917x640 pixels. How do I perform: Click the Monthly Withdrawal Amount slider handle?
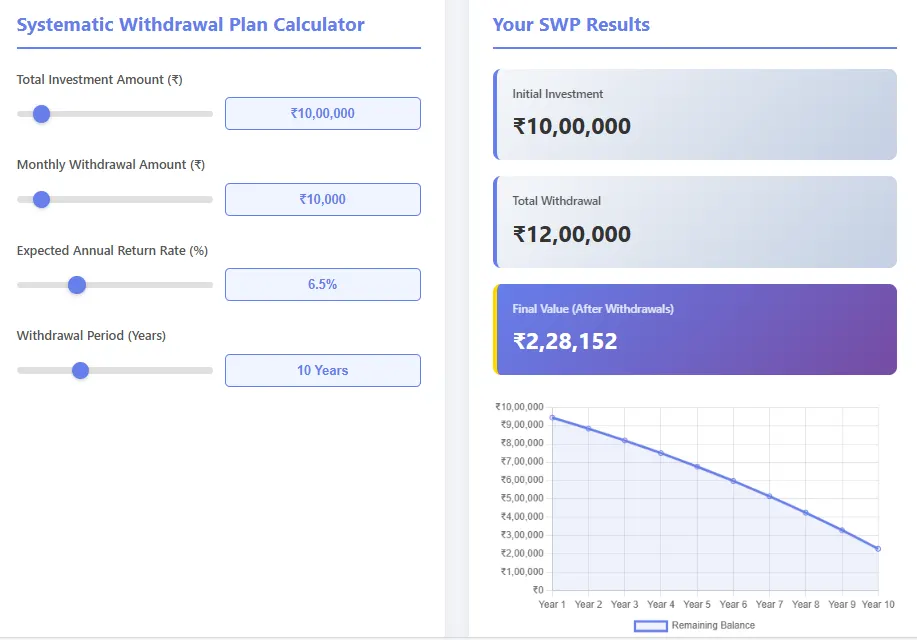(40, 199)
